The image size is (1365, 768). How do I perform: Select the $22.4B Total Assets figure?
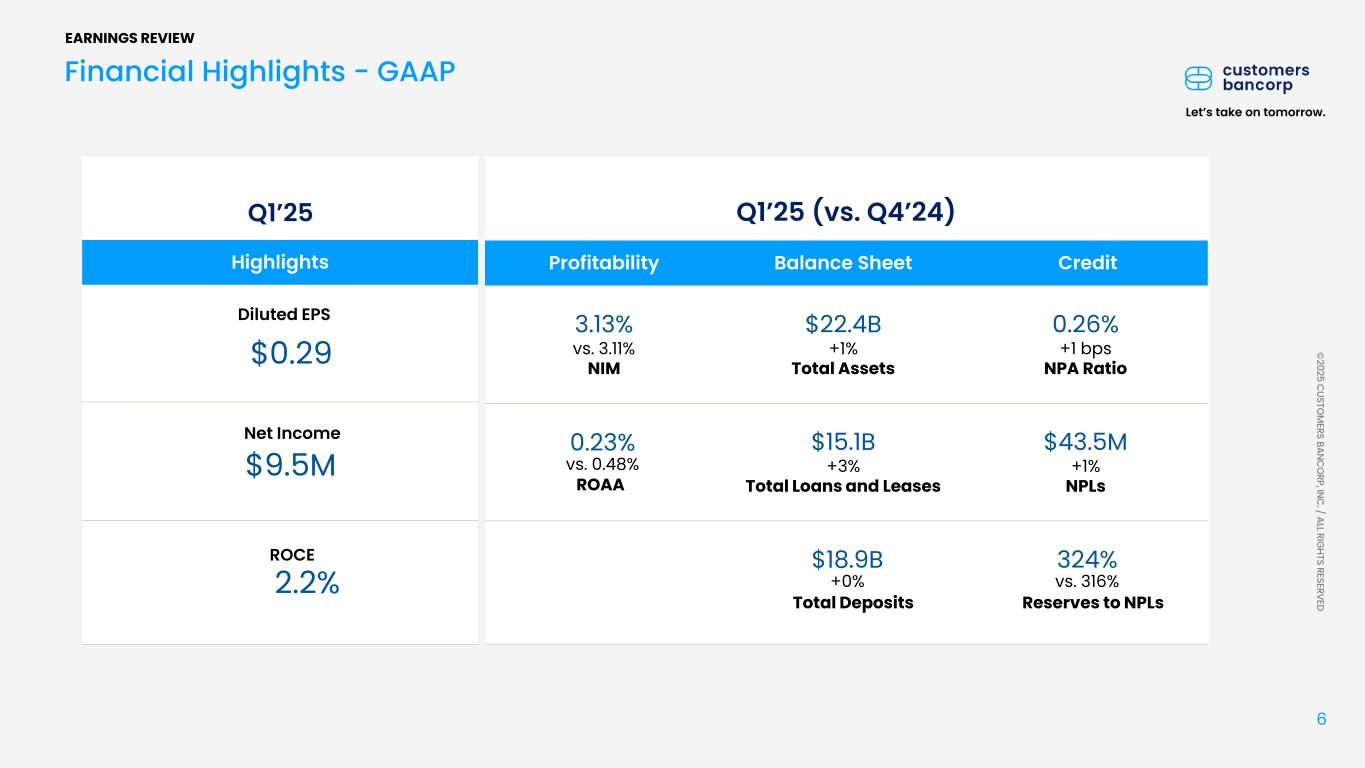(843, 324)
